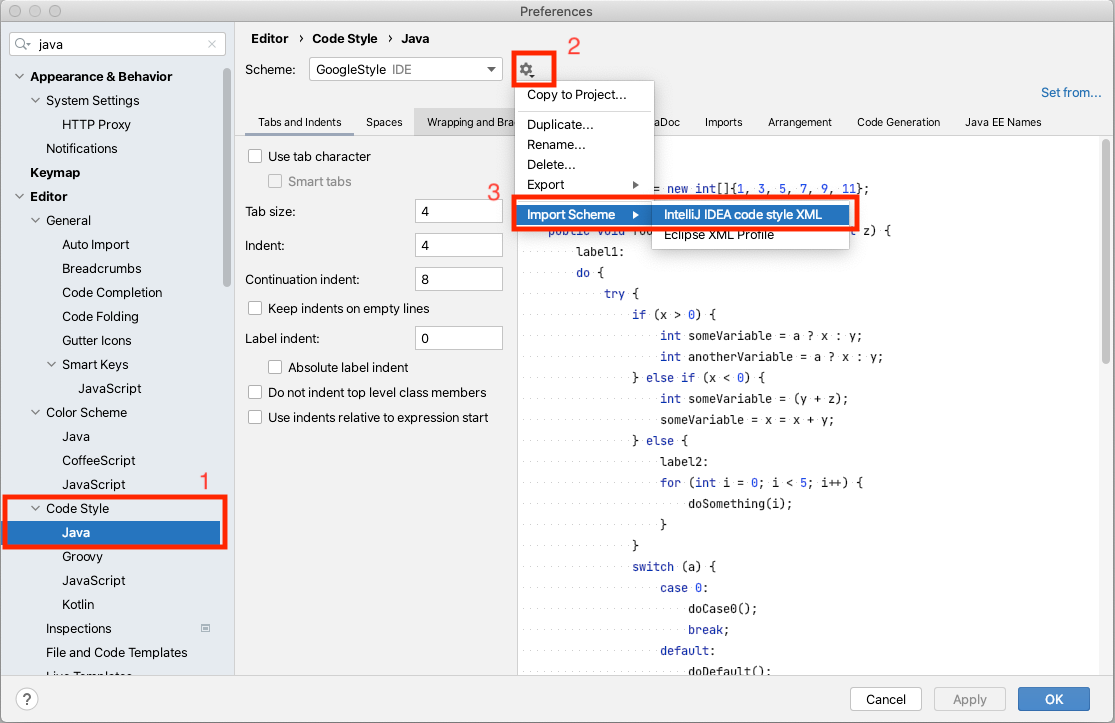Click the java settings search field

[117, 44]
